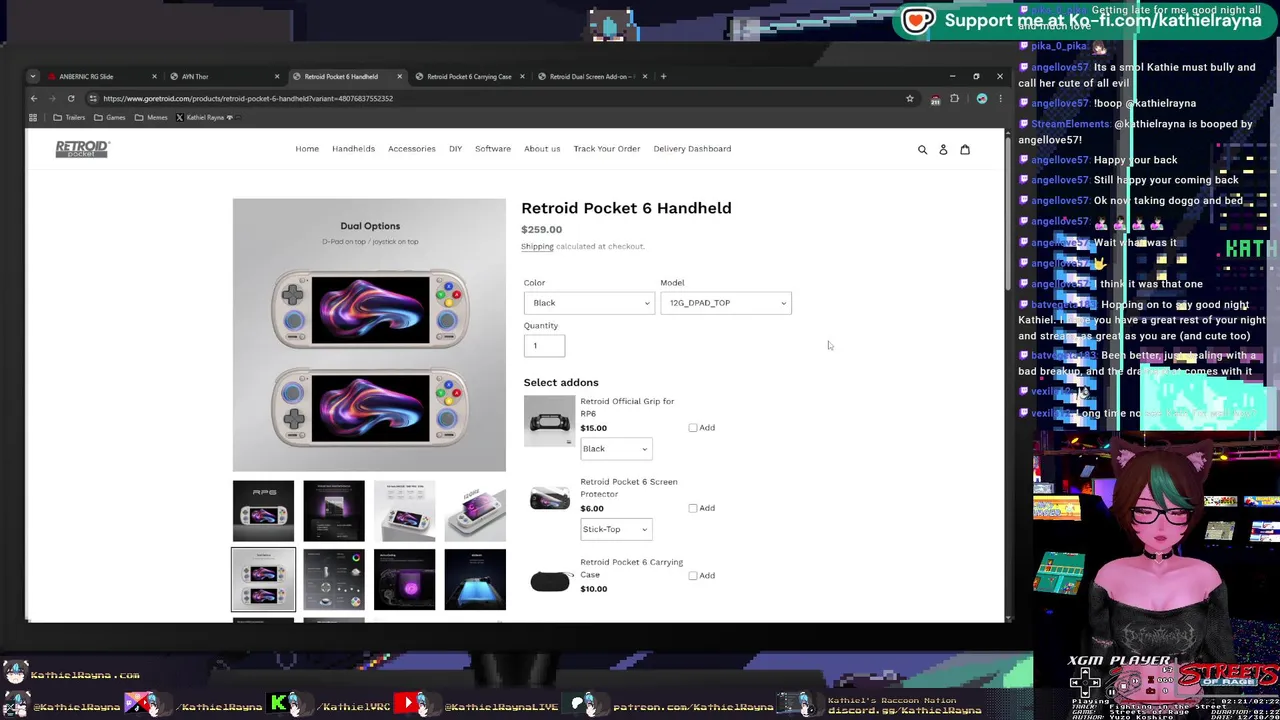Focus the Quantity input field
Screen dimensions: 1280x720
click(544, 346)
